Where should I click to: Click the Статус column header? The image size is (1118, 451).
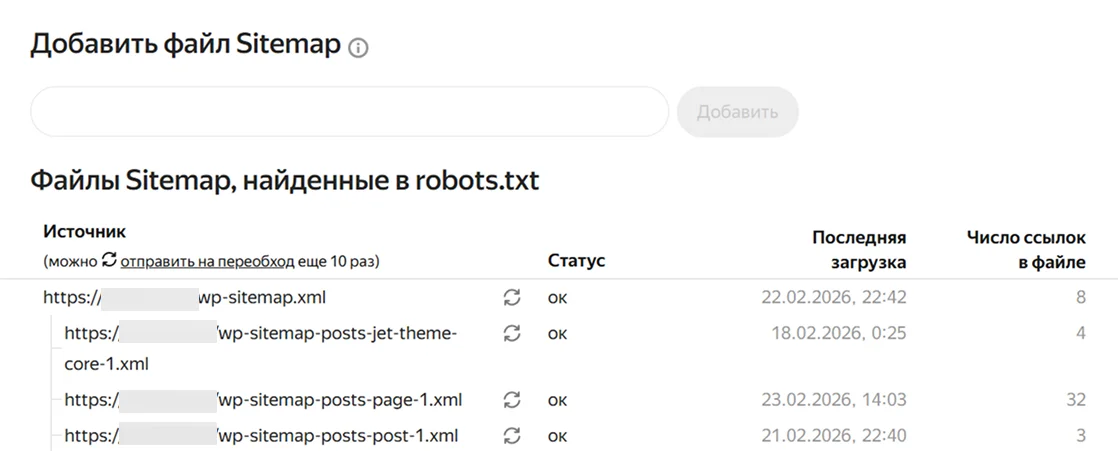pos(577,261)
